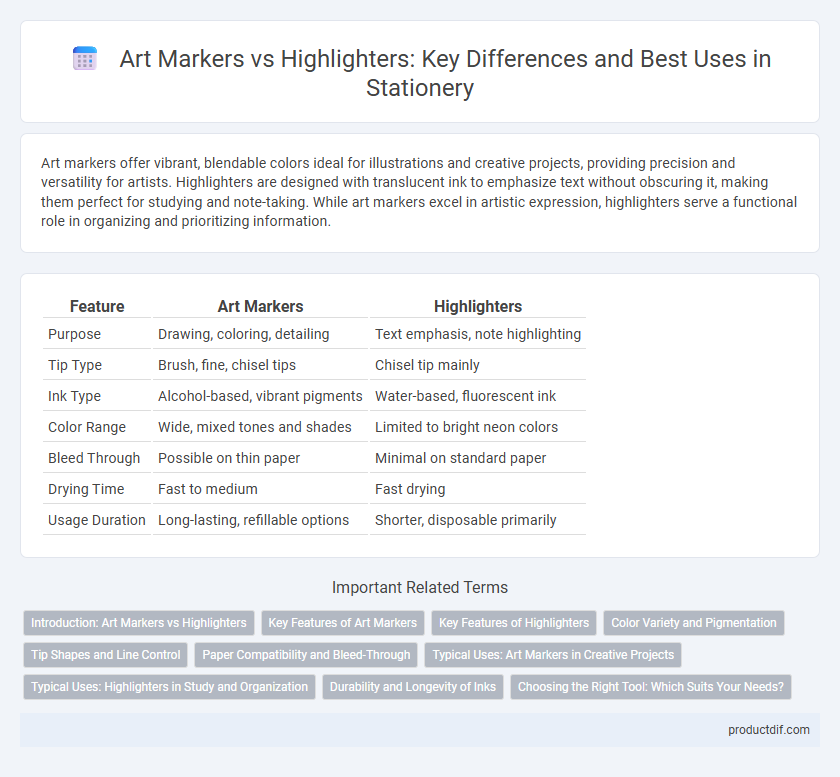Click the introductory summary paragraph
This screenshot has width=840, height=777.
pos(419,192)
